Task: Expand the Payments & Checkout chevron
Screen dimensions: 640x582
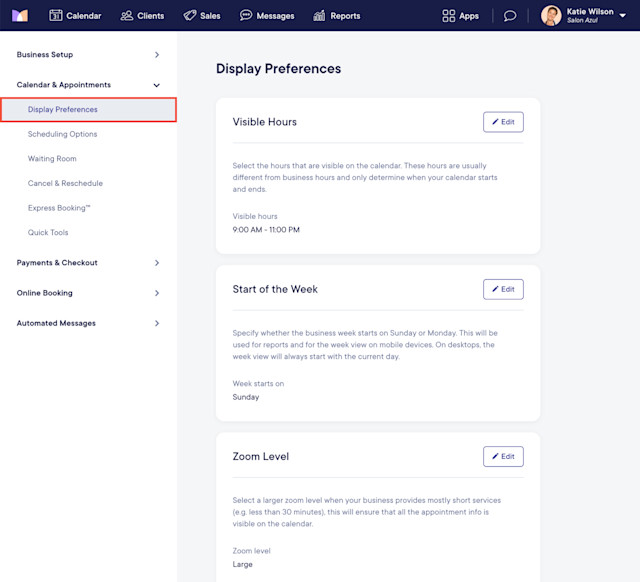Action: tap(157, 263)
